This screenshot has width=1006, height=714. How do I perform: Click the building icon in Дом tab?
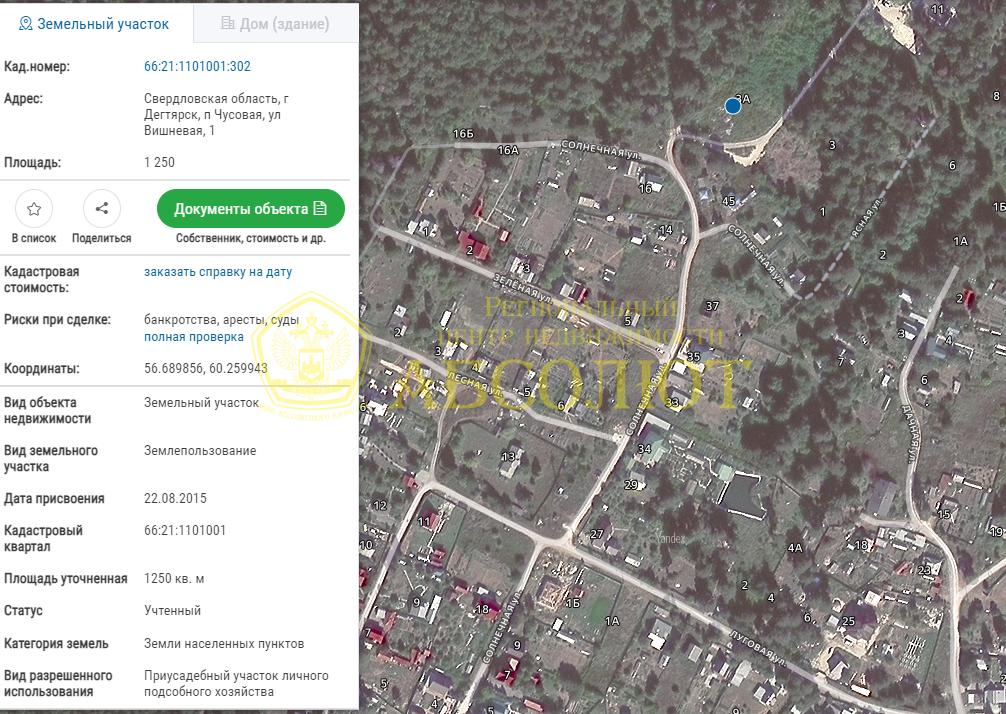point(228,23)
